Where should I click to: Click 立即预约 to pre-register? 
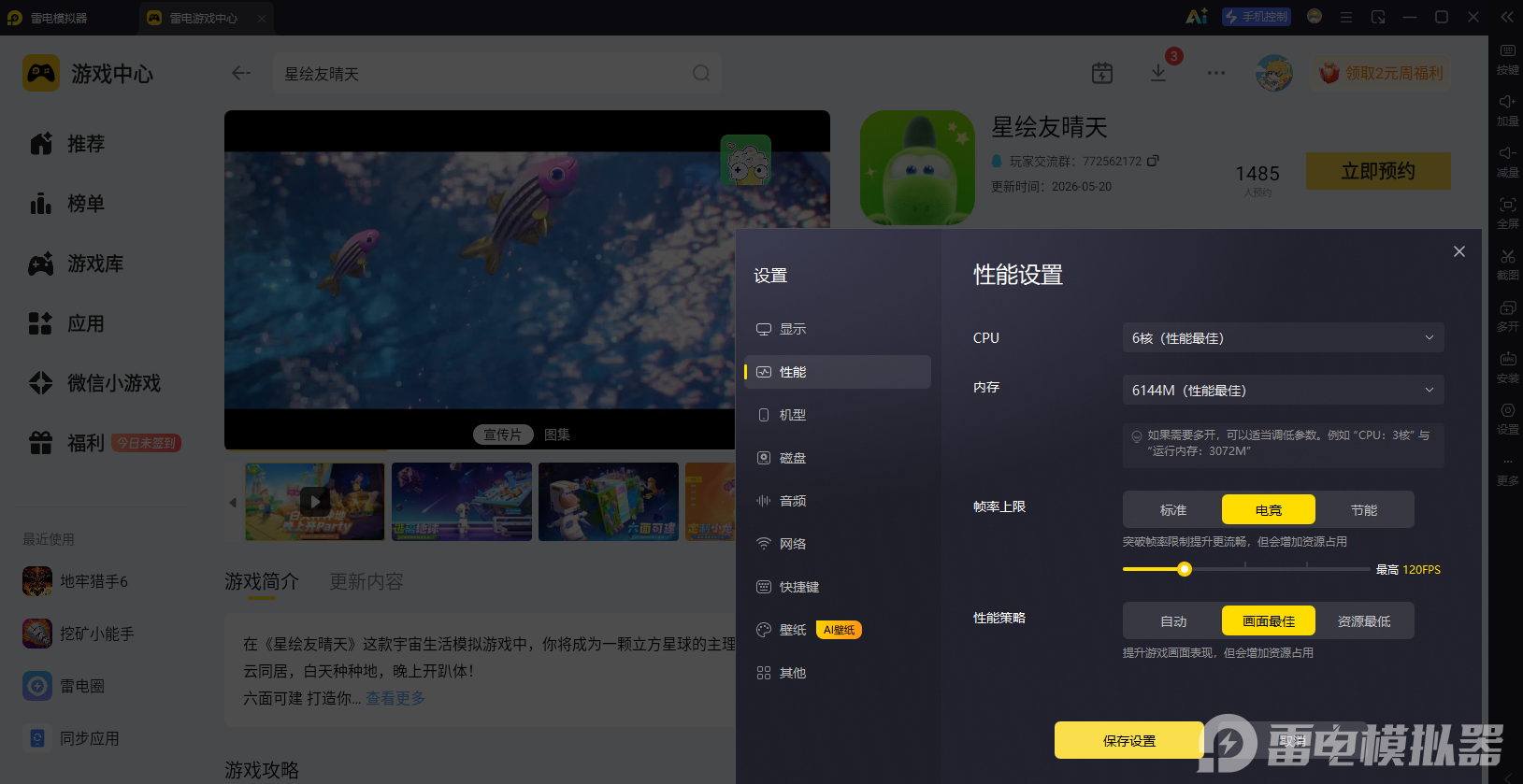pos(1378,171)
